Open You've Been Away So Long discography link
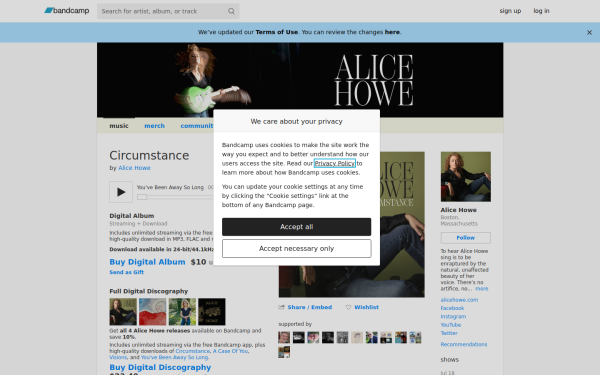The image size is (600, 375). 174,357
